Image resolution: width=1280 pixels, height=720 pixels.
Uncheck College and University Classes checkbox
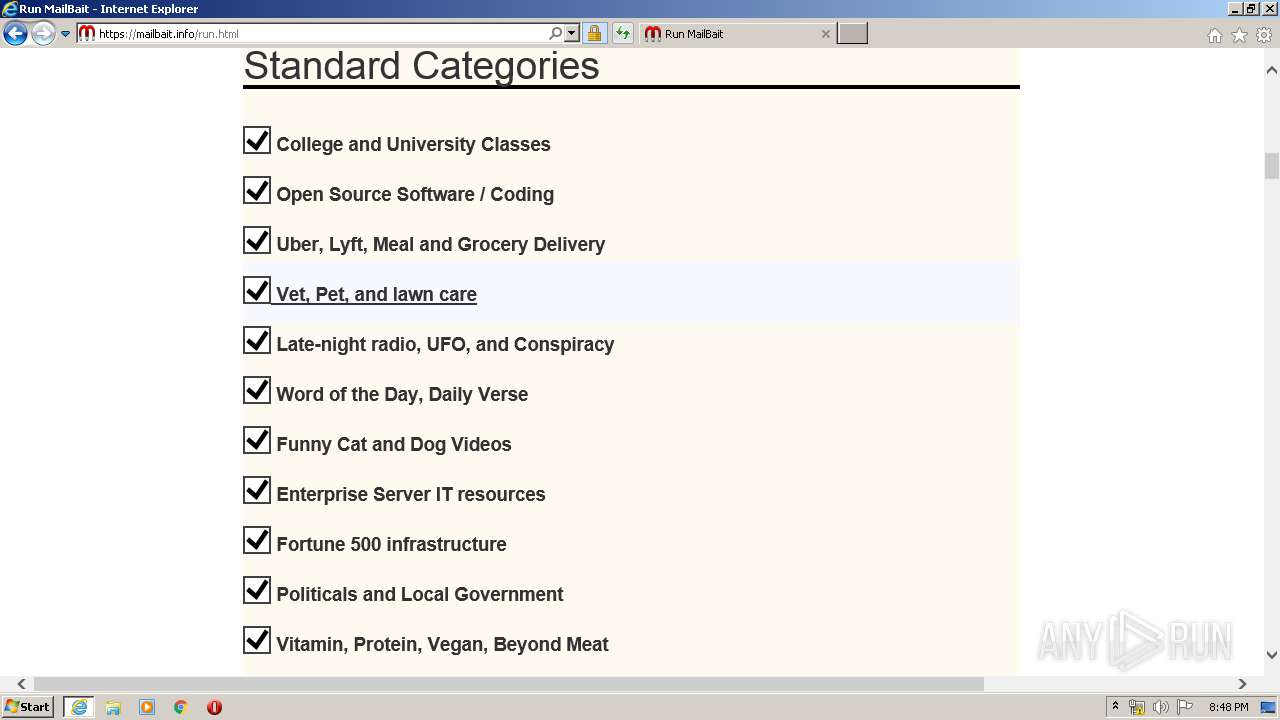pos(257,140)
